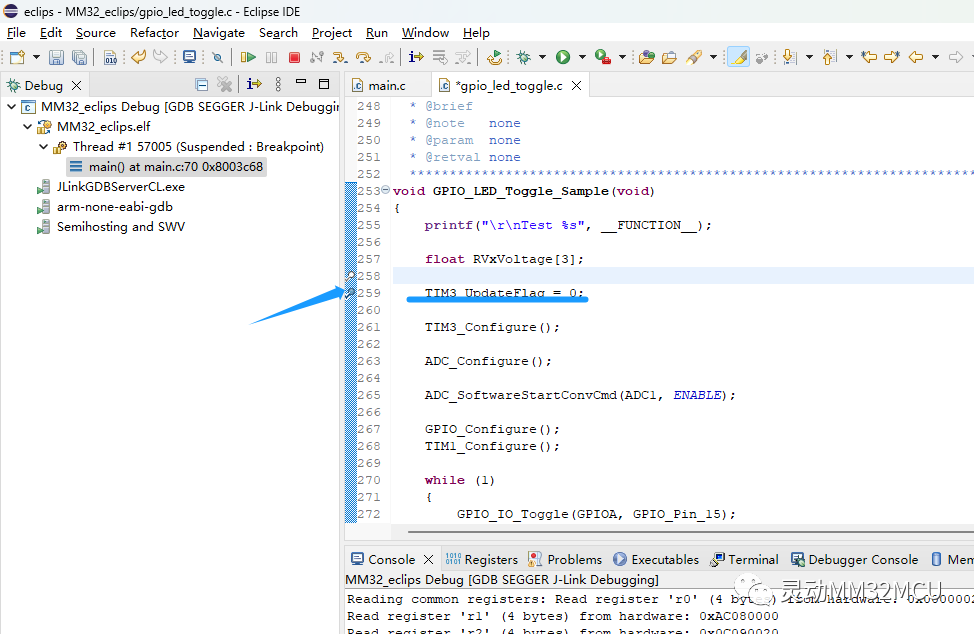Toggle breakpoint marker at line 259
Image resolution: width=974 pixels, height=634 pixels.
pyautogui.click(x=350, y=293)
